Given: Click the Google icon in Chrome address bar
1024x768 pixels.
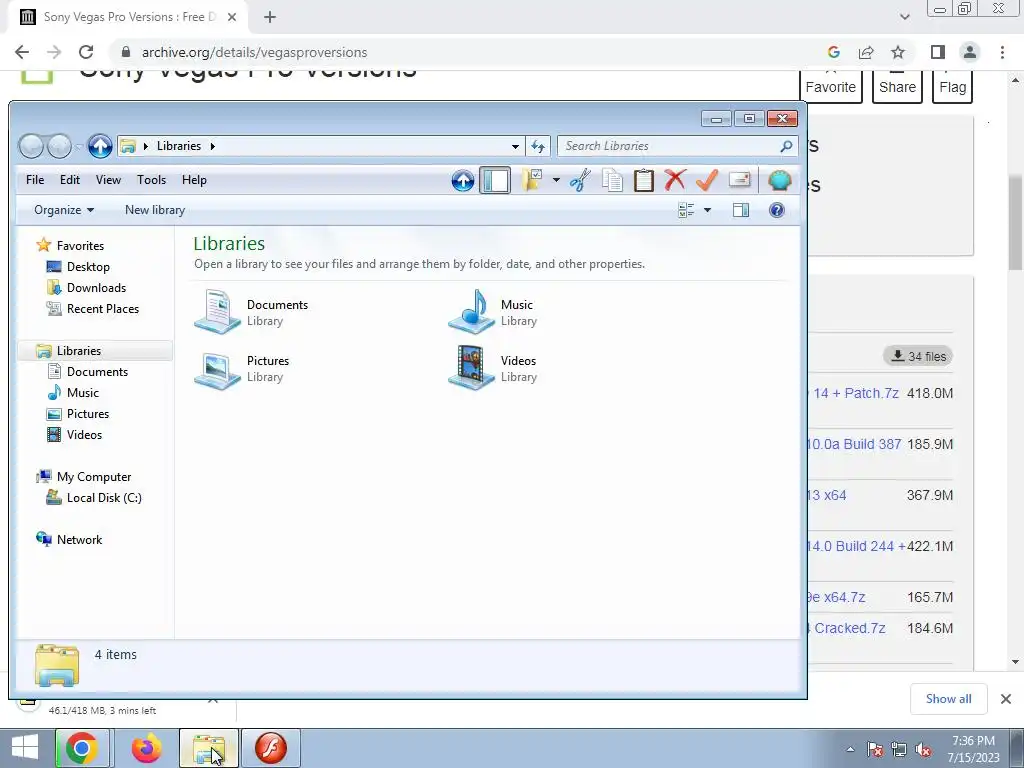Looking at the screenshot, I should point(833,52).
